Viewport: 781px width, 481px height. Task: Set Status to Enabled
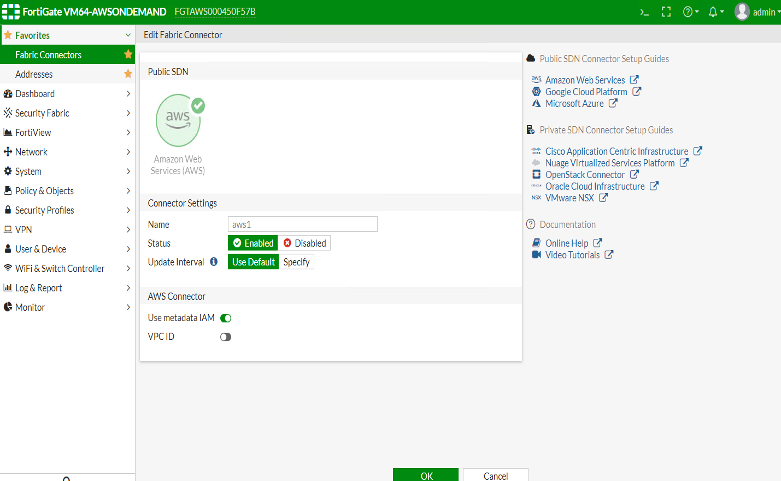pos(253,243)
